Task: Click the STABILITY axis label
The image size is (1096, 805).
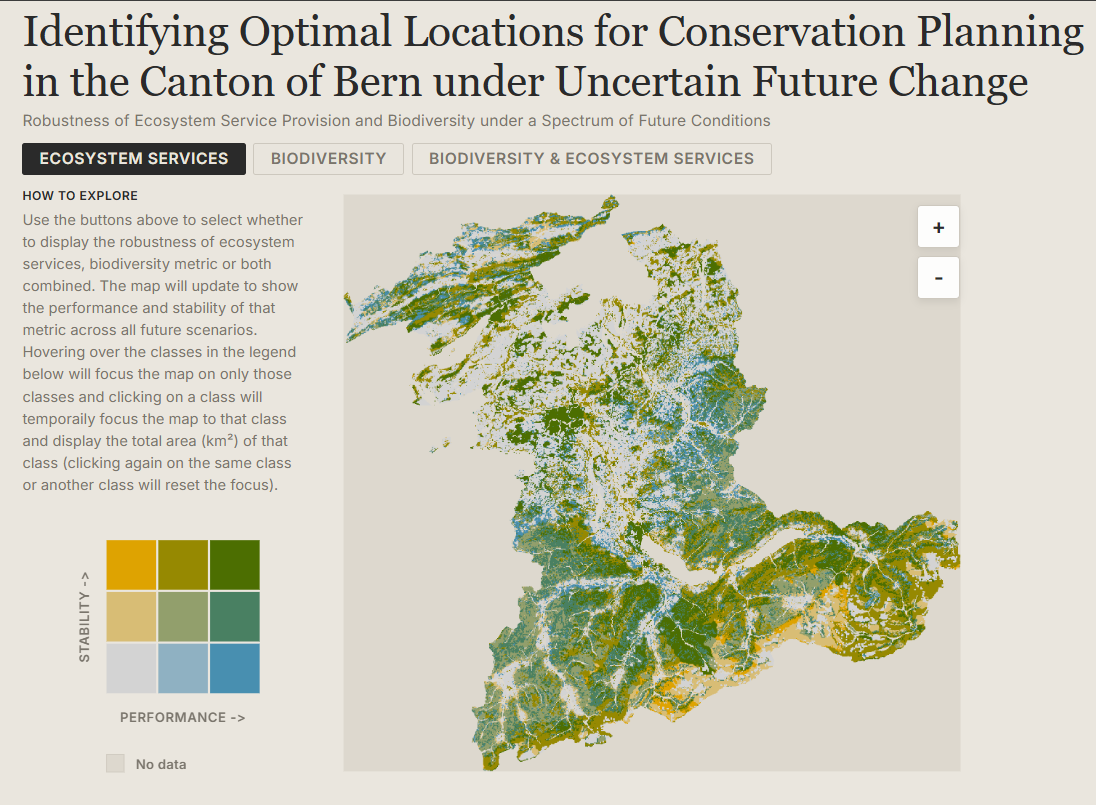Action: (85, 616)
